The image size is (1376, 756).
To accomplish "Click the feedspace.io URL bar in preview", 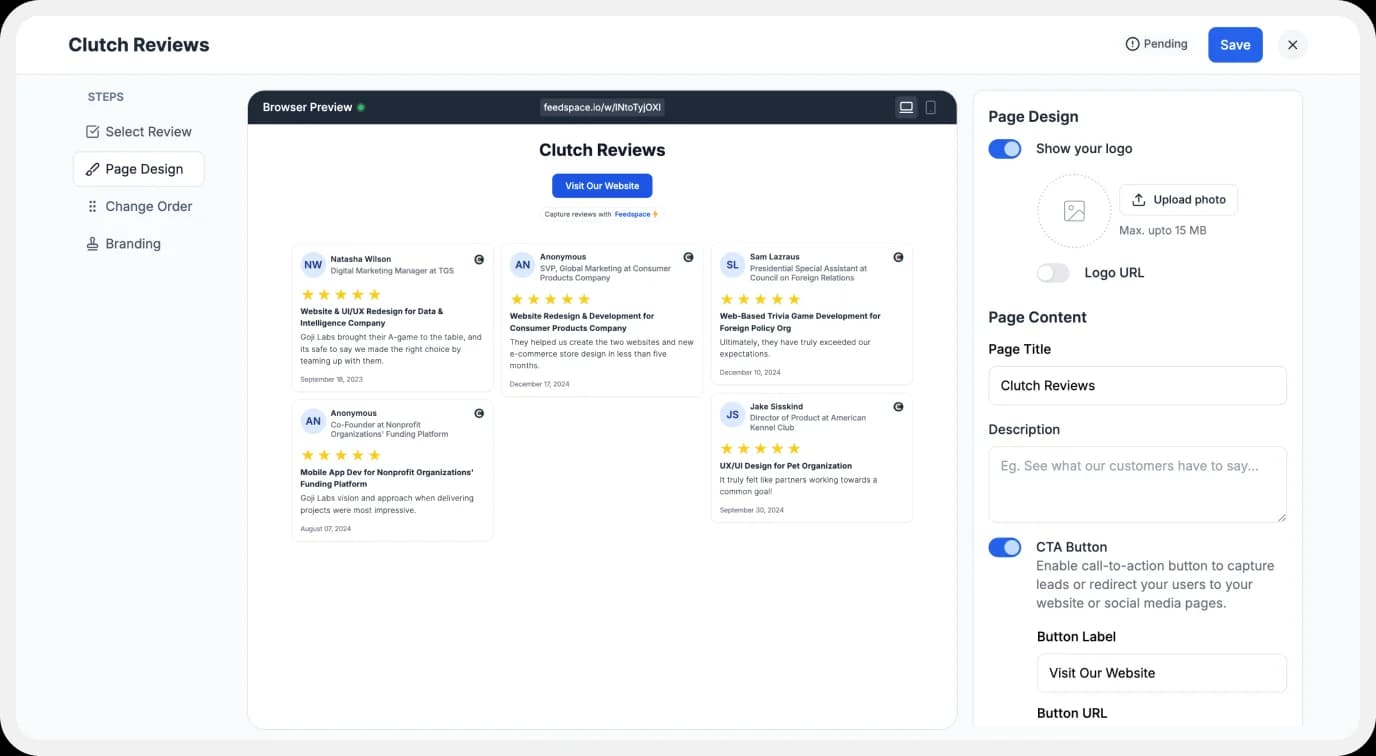I will pyautogui.click(x=602, y=107).
